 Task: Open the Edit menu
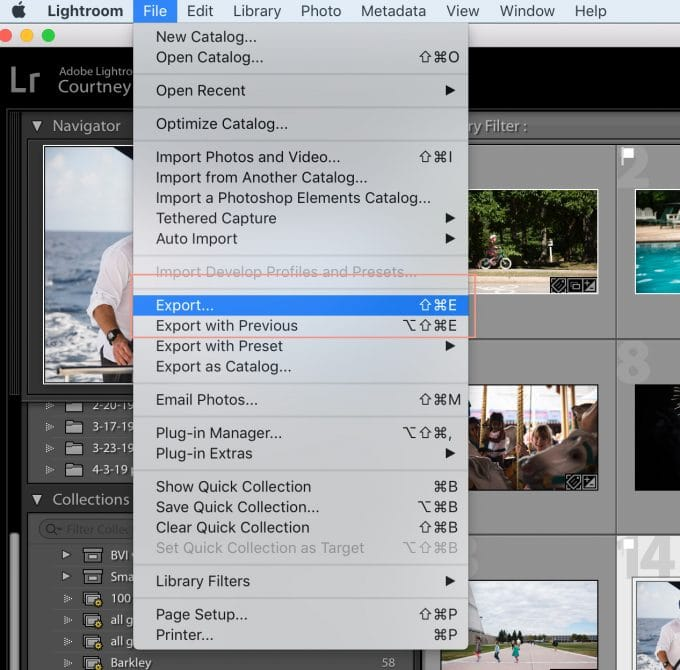[200, 11]
